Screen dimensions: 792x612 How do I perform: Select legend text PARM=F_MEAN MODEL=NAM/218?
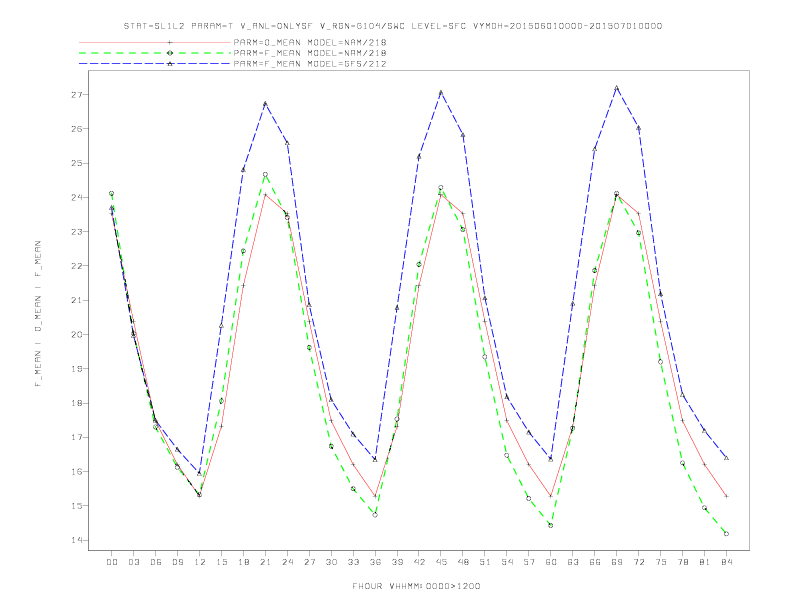pyautogui.click(x=310, y=53)
